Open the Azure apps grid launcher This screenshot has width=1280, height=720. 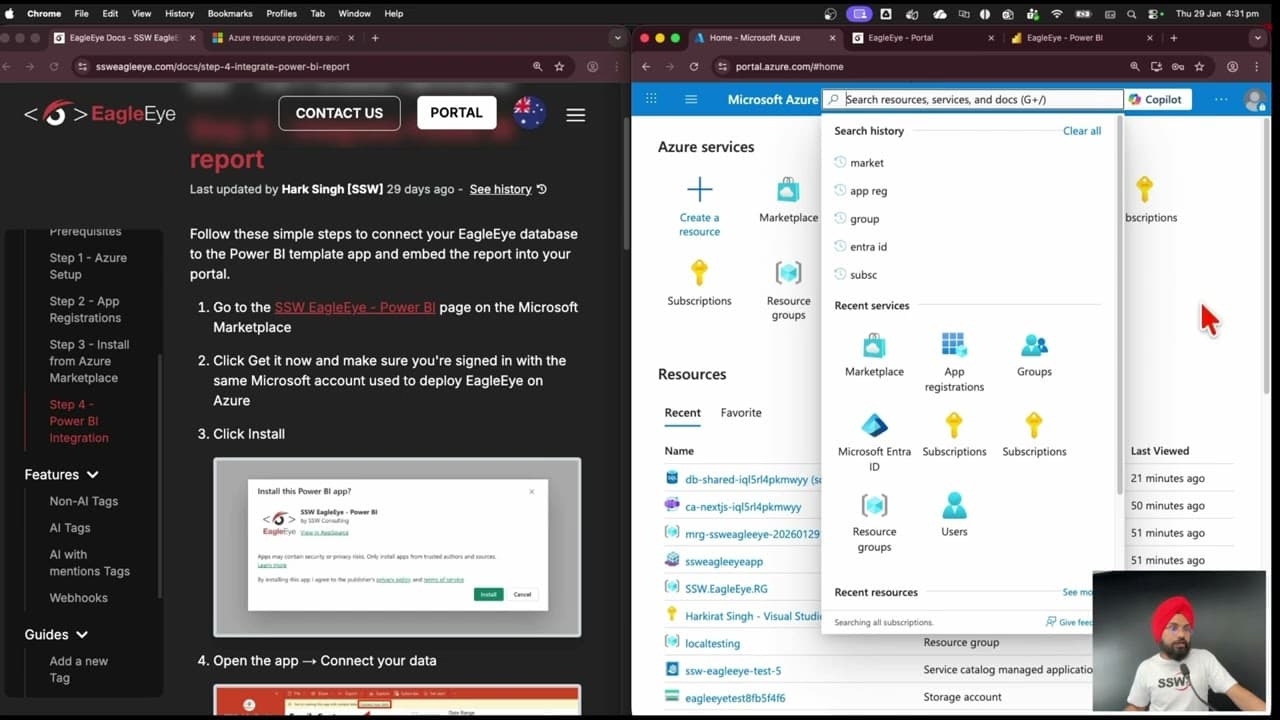tap(651, 99)
